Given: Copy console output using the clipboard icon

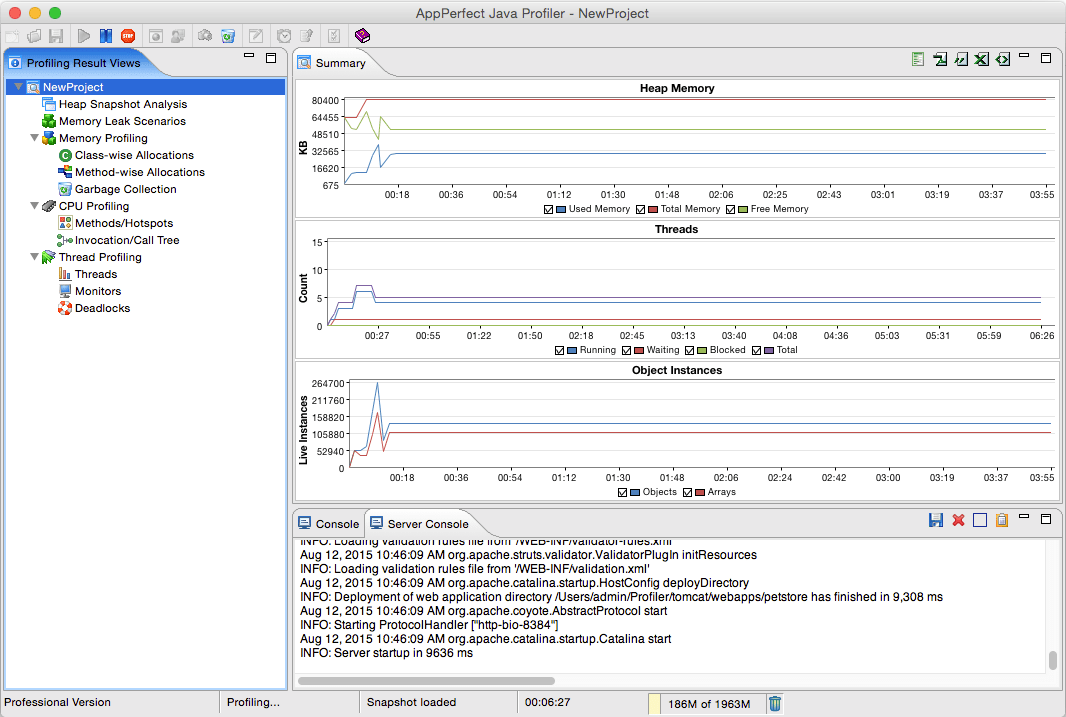Looking at the screenshot, I should [x=1002, y=519].
